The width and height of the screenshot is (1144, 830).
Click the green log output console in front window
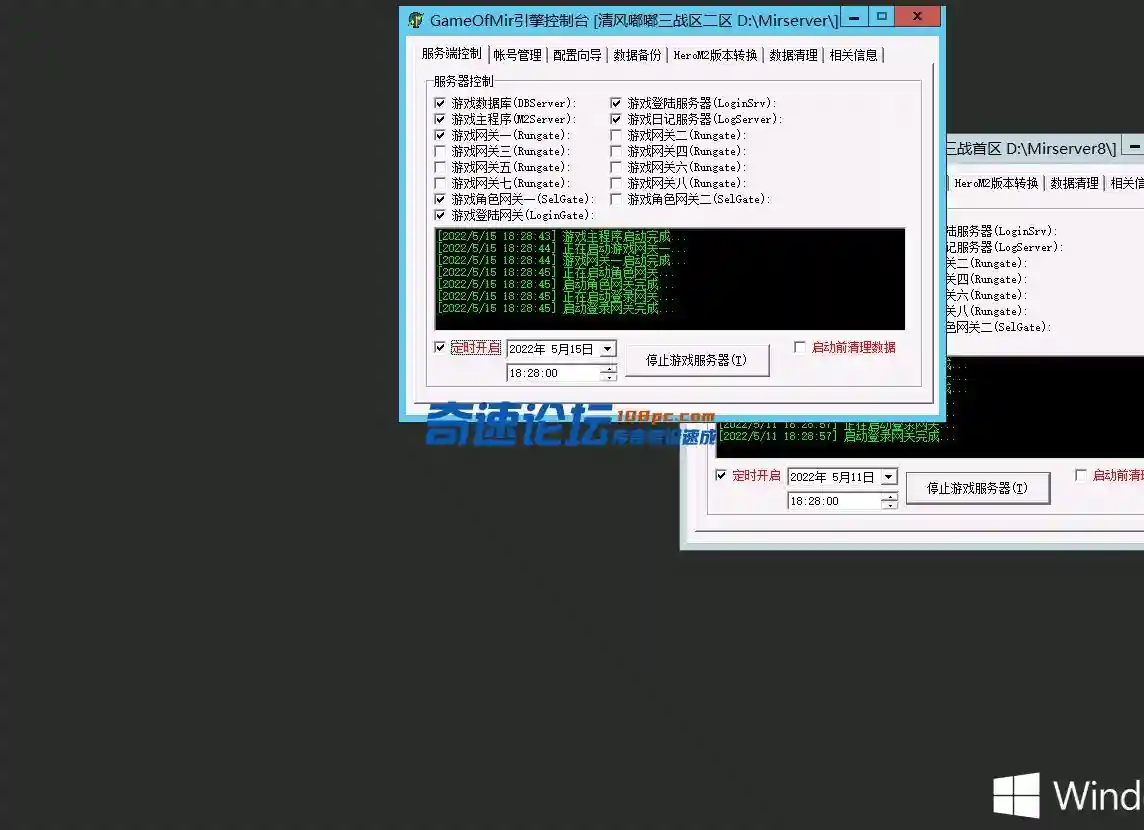pos(670,279)
